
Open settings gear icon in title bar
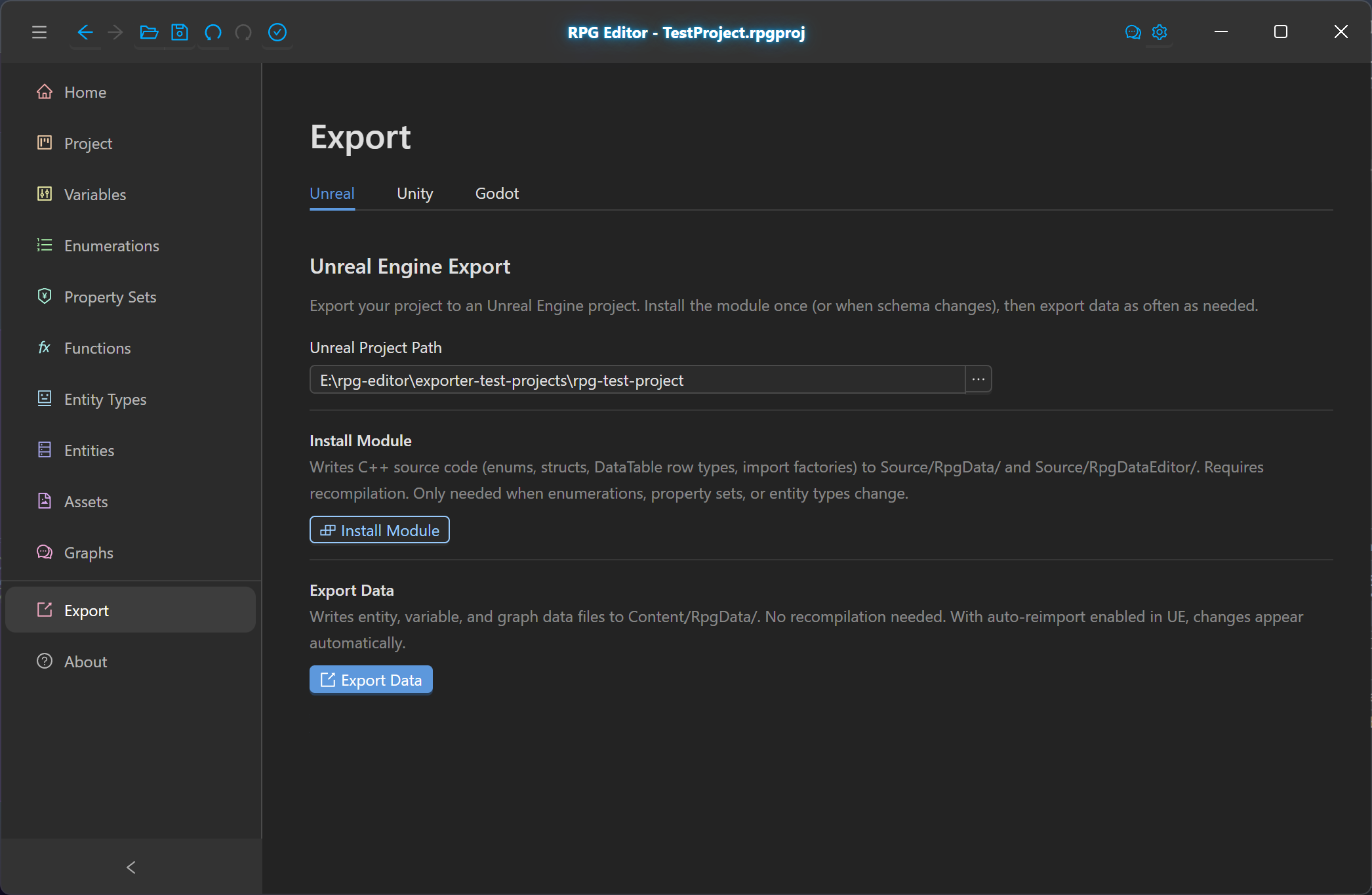point(1160,32)
